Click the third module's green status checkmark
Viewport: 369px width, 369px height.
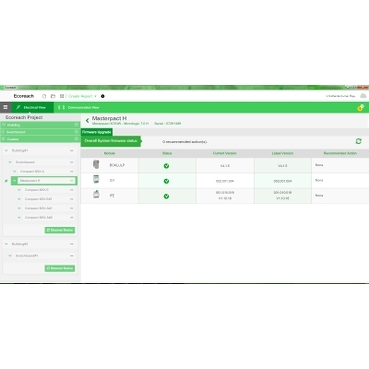click(166, 196)
